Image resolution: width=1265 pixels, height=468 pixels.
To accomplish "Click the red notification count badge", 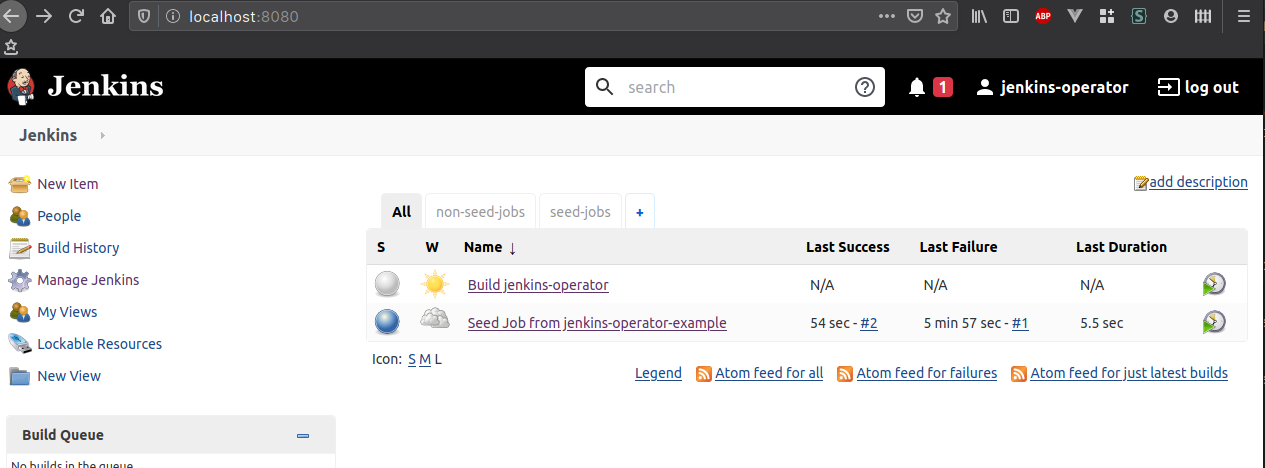I will click(x=943, y=87).
